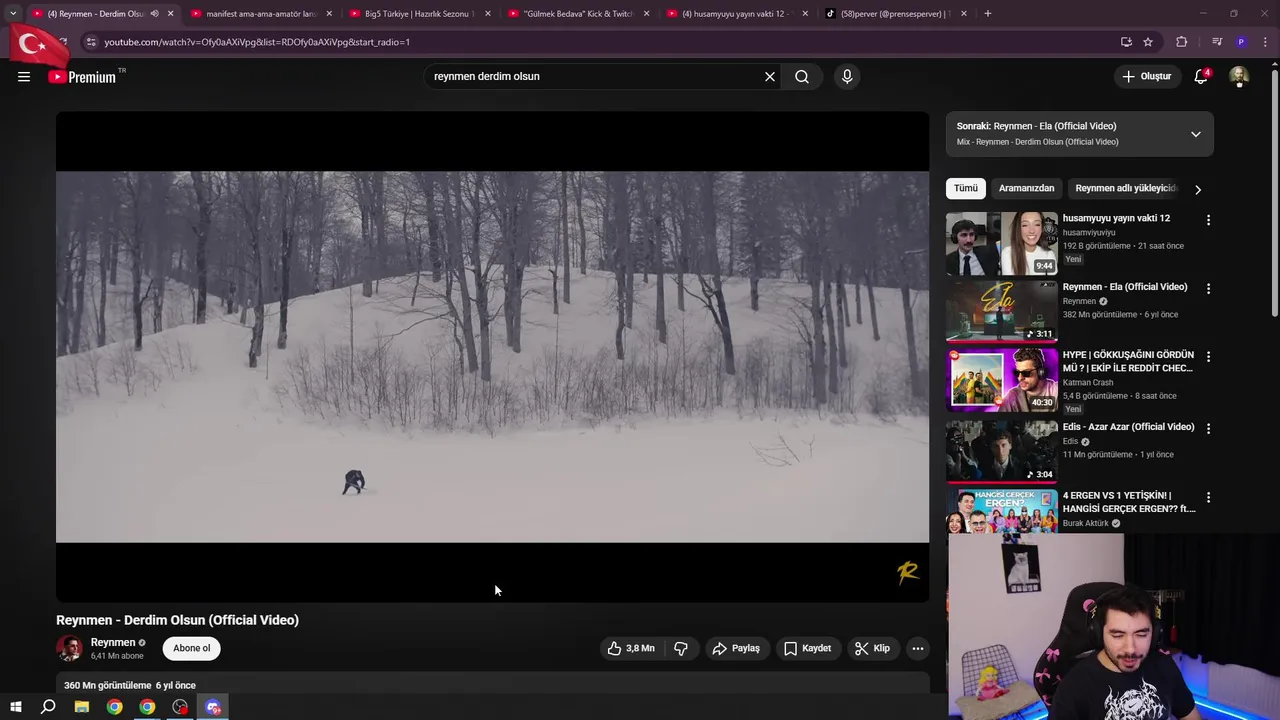The image size is (1280, 720).
Task: Dislike the video with thumbs down
Action: [x=681, y=649]
